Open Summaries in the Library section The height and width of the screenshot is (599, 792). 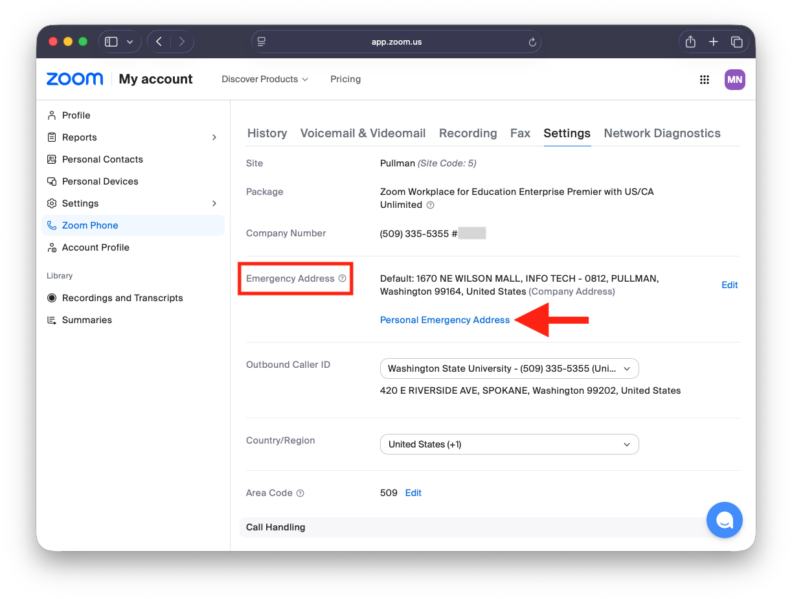[87, 320]
